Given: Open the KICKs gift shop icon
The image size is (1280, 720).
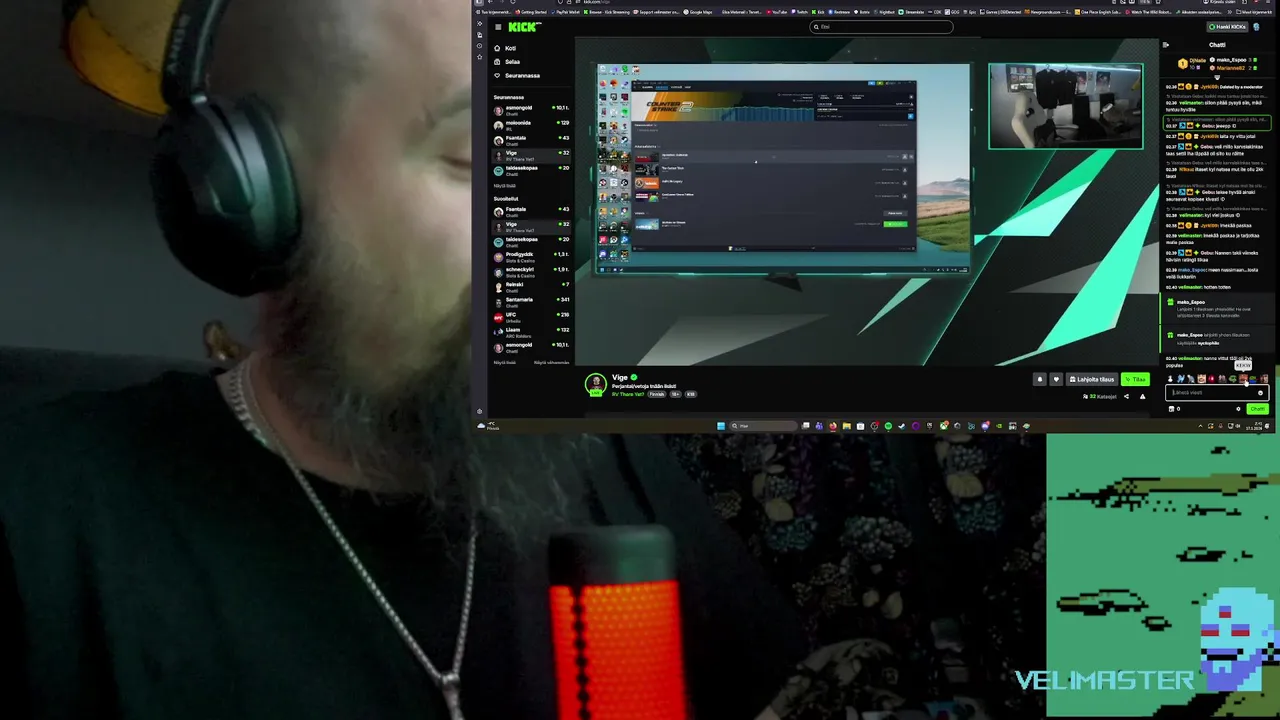Looking at the screenshot, I should [x=1172, y=409].
